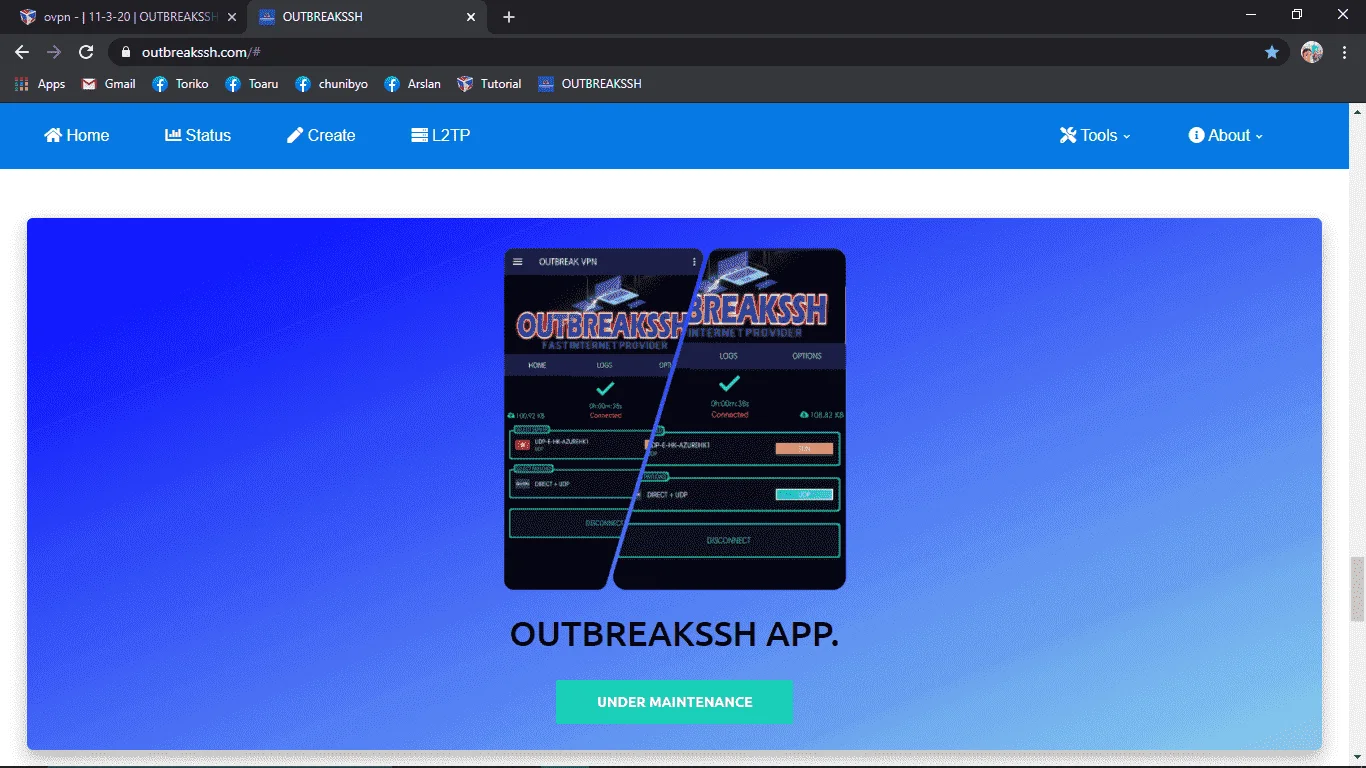Screen dimensions: 1366x768
Task: Switch to the ovpn 11-3-20 tab
Action: tap(128, 17)
